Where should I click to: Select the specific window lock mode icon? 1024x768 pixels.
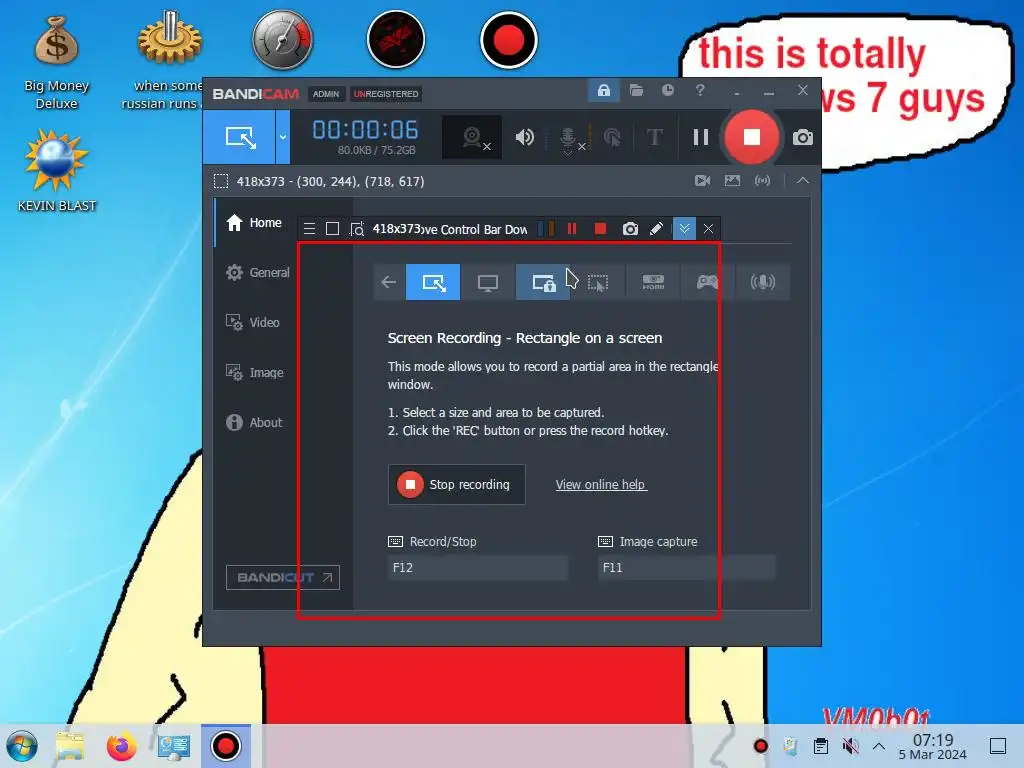coord(543,282)
